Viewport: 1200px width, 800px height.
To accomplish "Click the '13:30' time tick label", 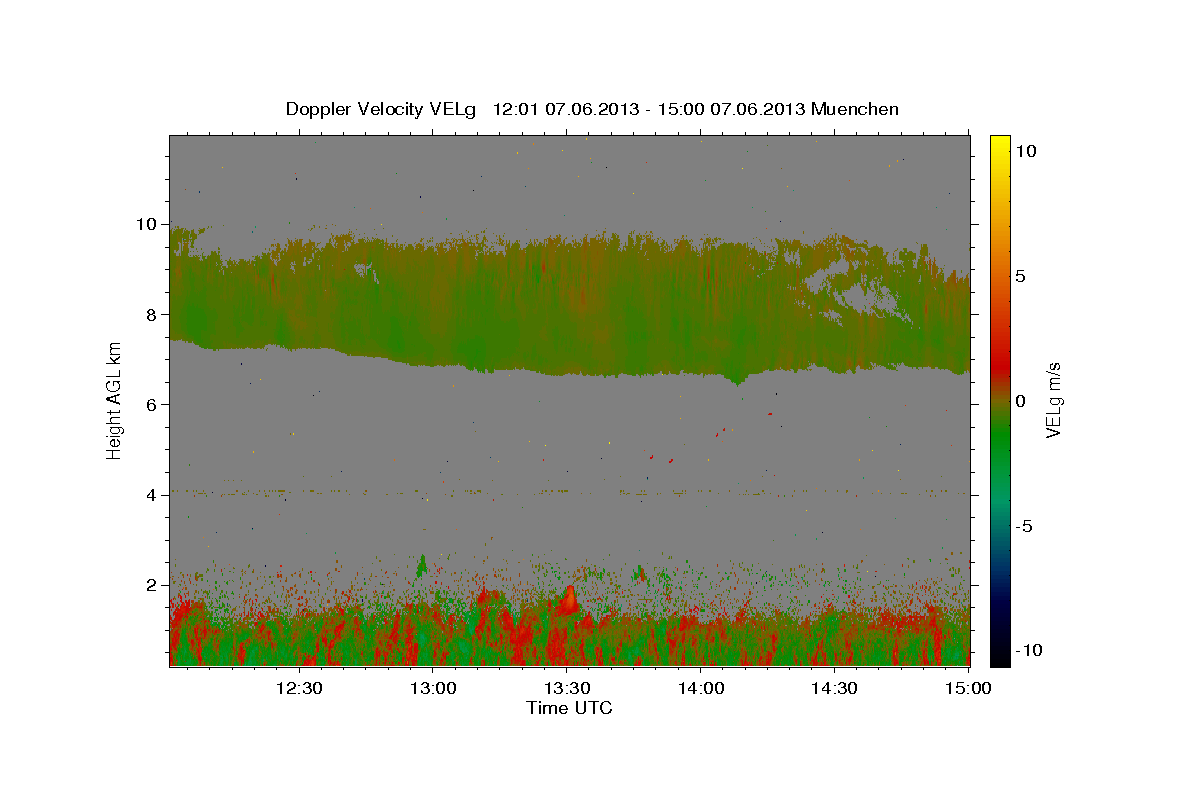I will [x=567, y=688].
